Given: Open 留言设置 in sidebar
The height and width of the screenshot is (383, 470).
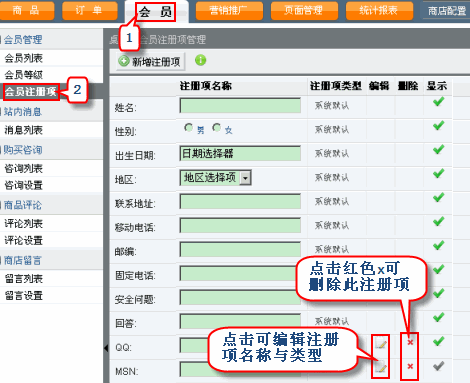Looking at the screenshot, I should 24,295.
